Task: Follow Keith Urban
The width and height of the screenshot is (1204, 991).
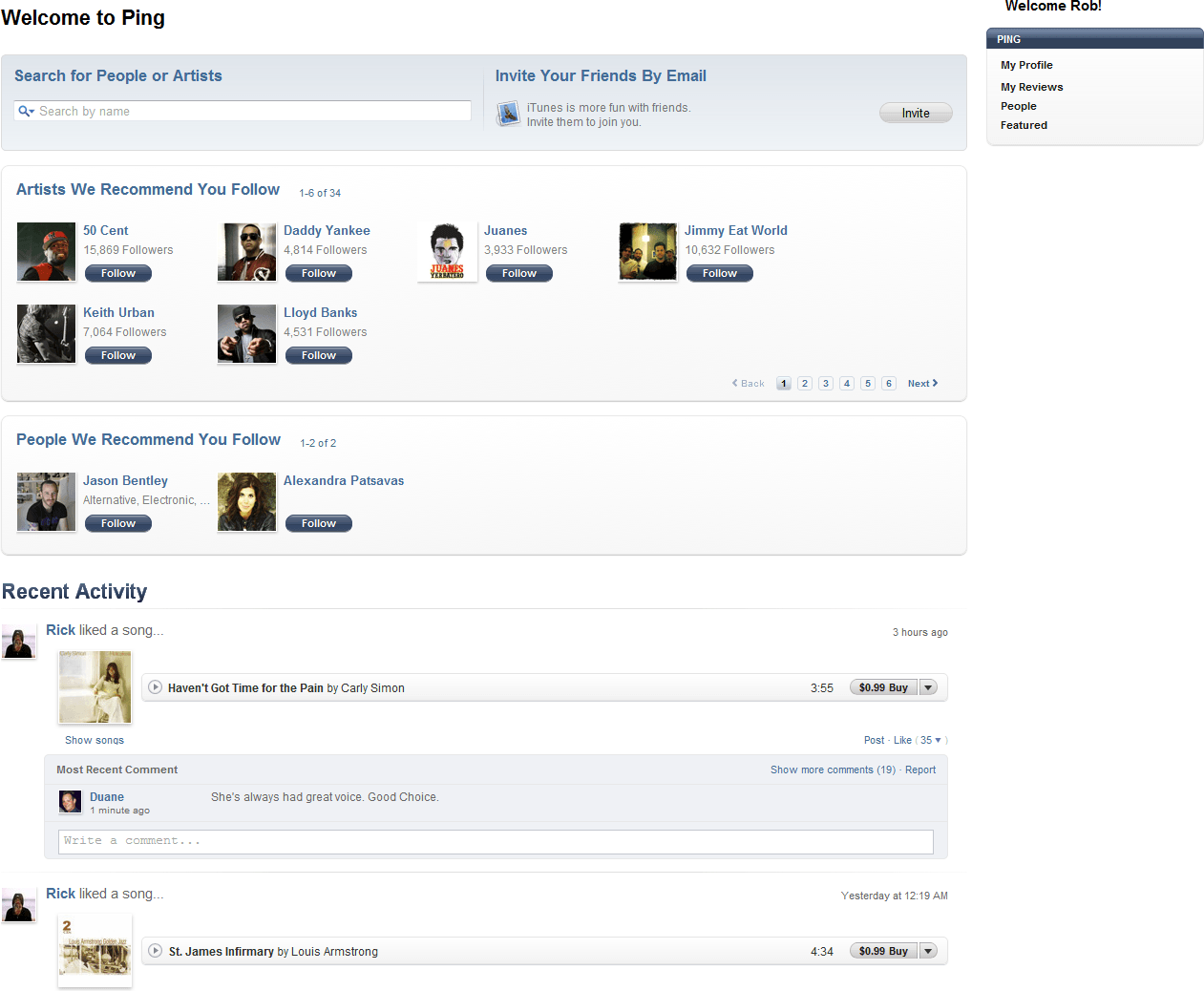Action: [x=118, y=355]
